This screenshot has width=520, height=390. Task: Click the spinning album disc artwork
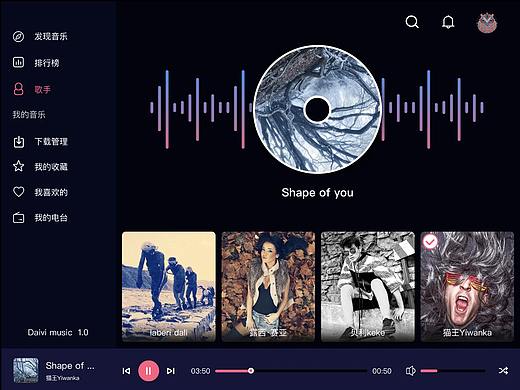[317, 109]
